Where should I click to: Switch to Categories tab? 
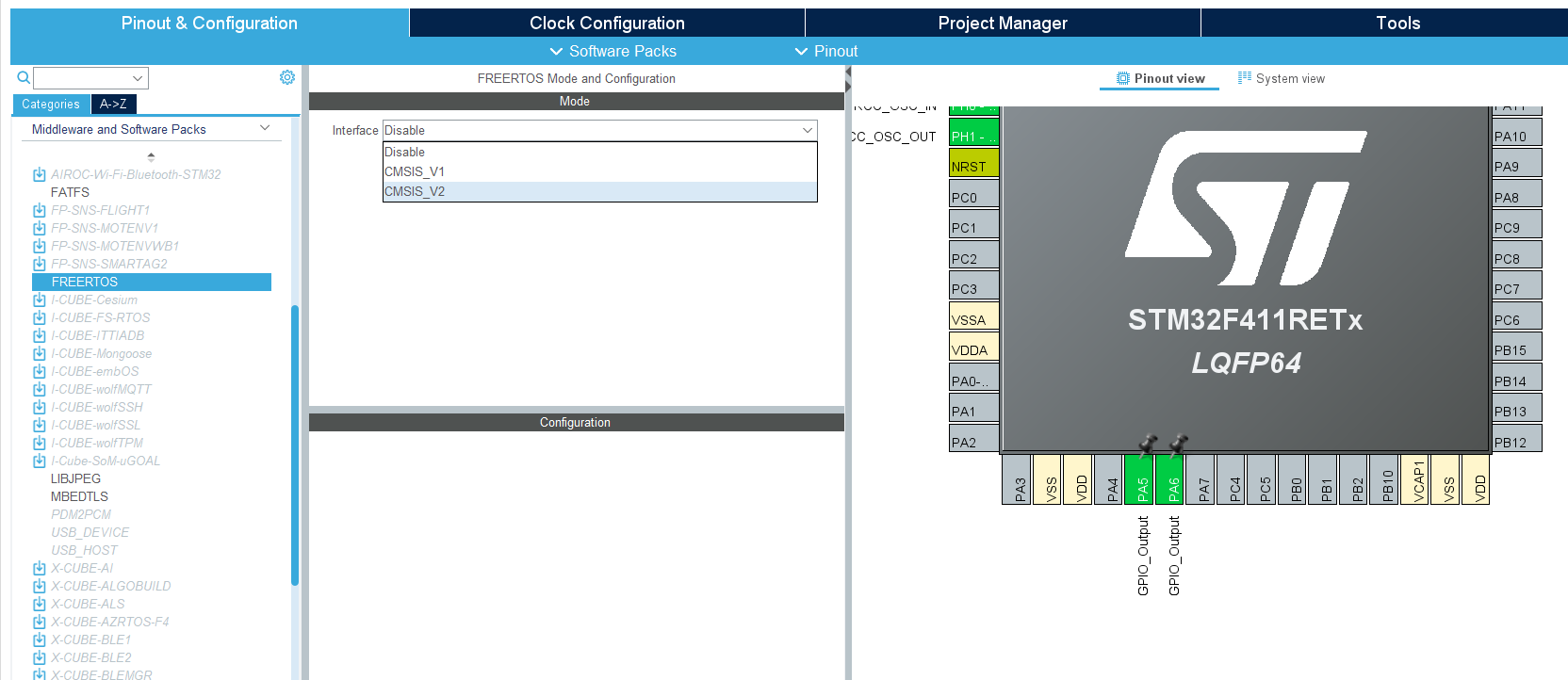(x=51, y=104)
